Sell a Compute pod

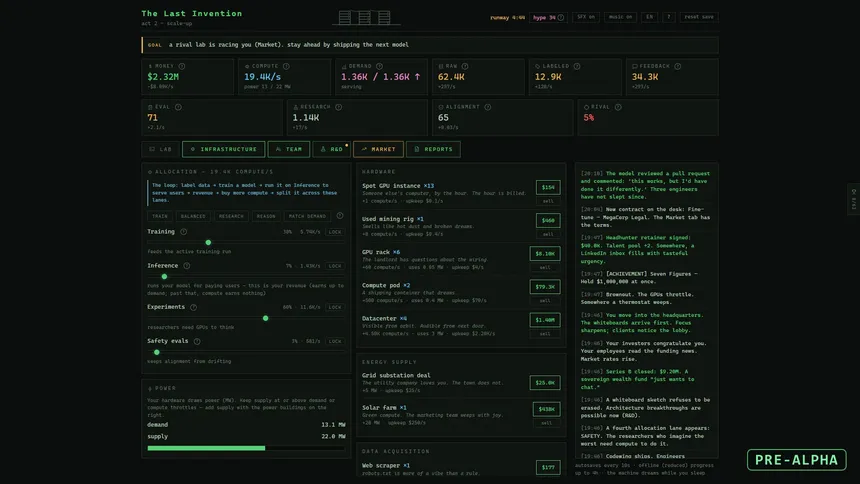[545, 301]
